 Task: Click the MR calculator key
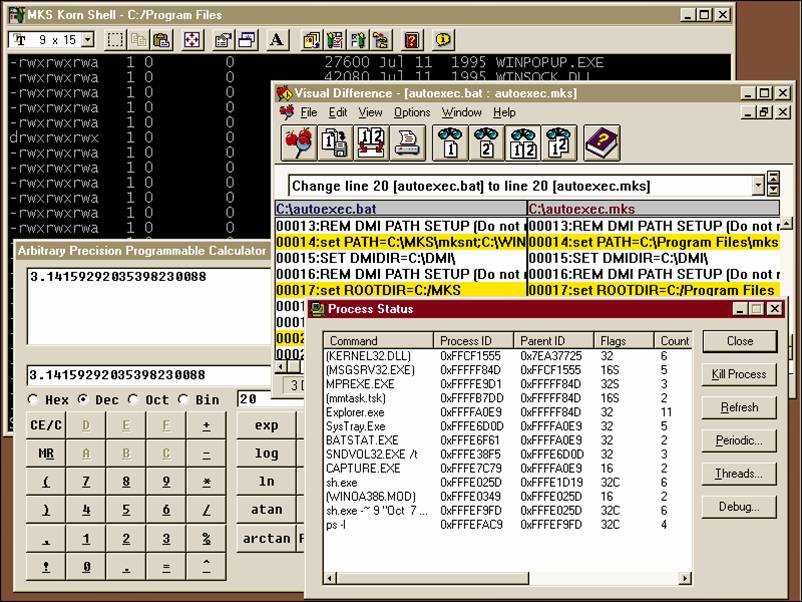click(46, 454)
